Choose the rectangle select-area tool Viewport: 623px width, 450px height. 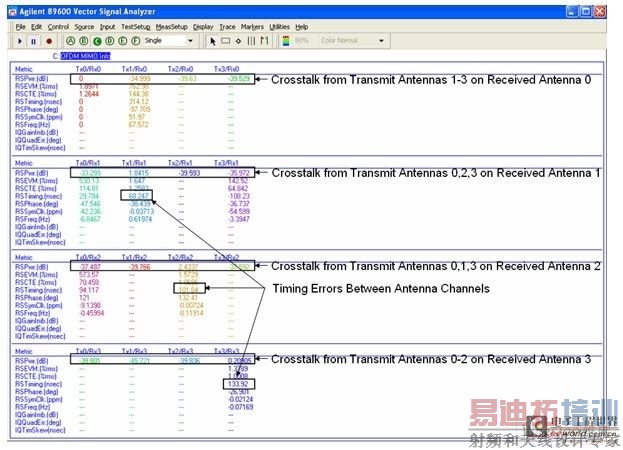[225, 41]
